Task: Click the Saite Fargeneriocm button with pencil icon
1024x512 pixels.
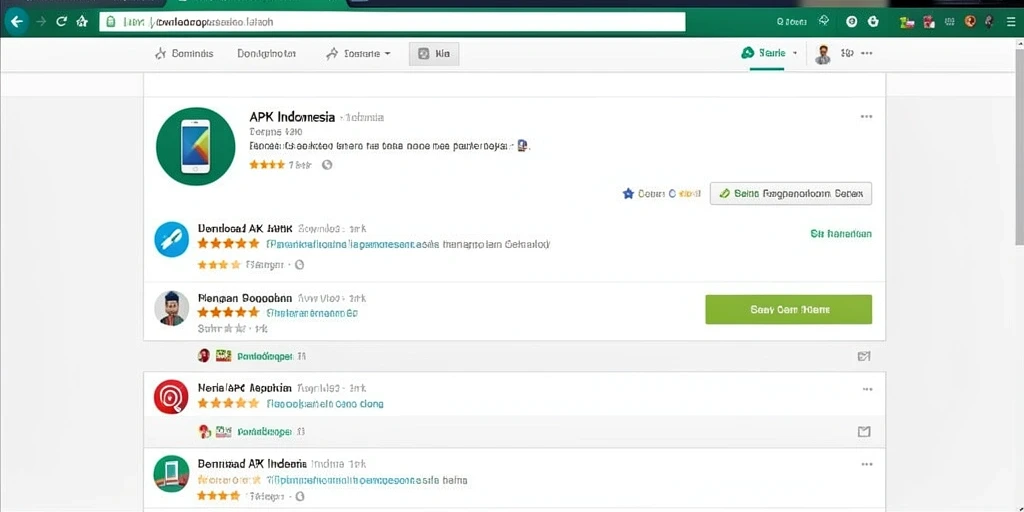Action: pos(791,193)
